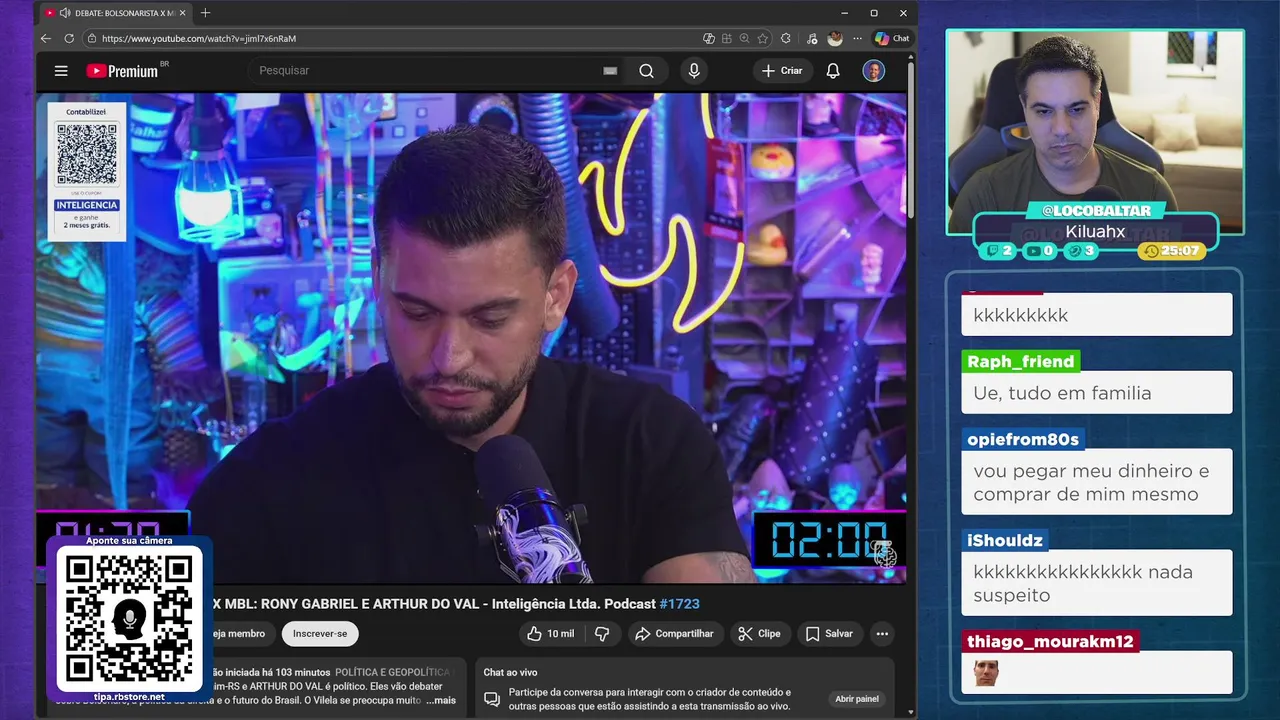Open the #1723 hashtag link

tap(680, 604)
